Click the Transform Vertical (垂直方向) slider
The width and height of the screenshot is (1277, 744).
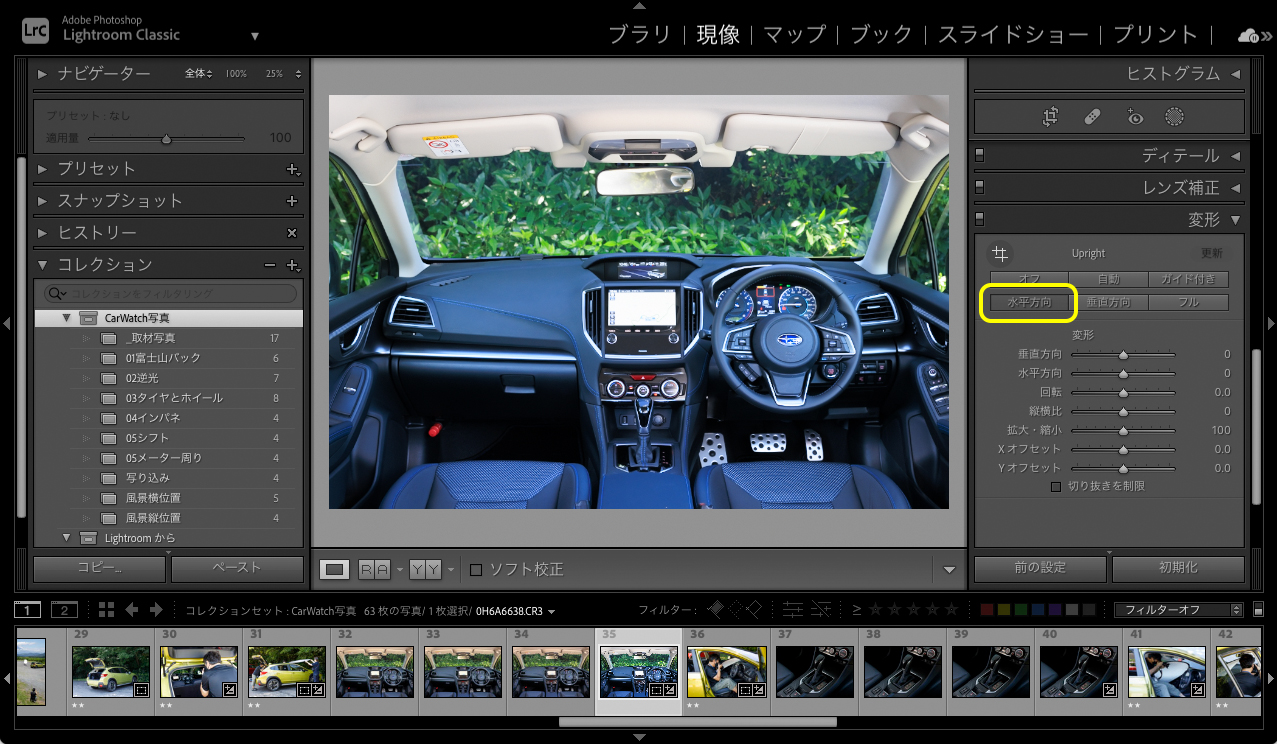coord(1123,354)
